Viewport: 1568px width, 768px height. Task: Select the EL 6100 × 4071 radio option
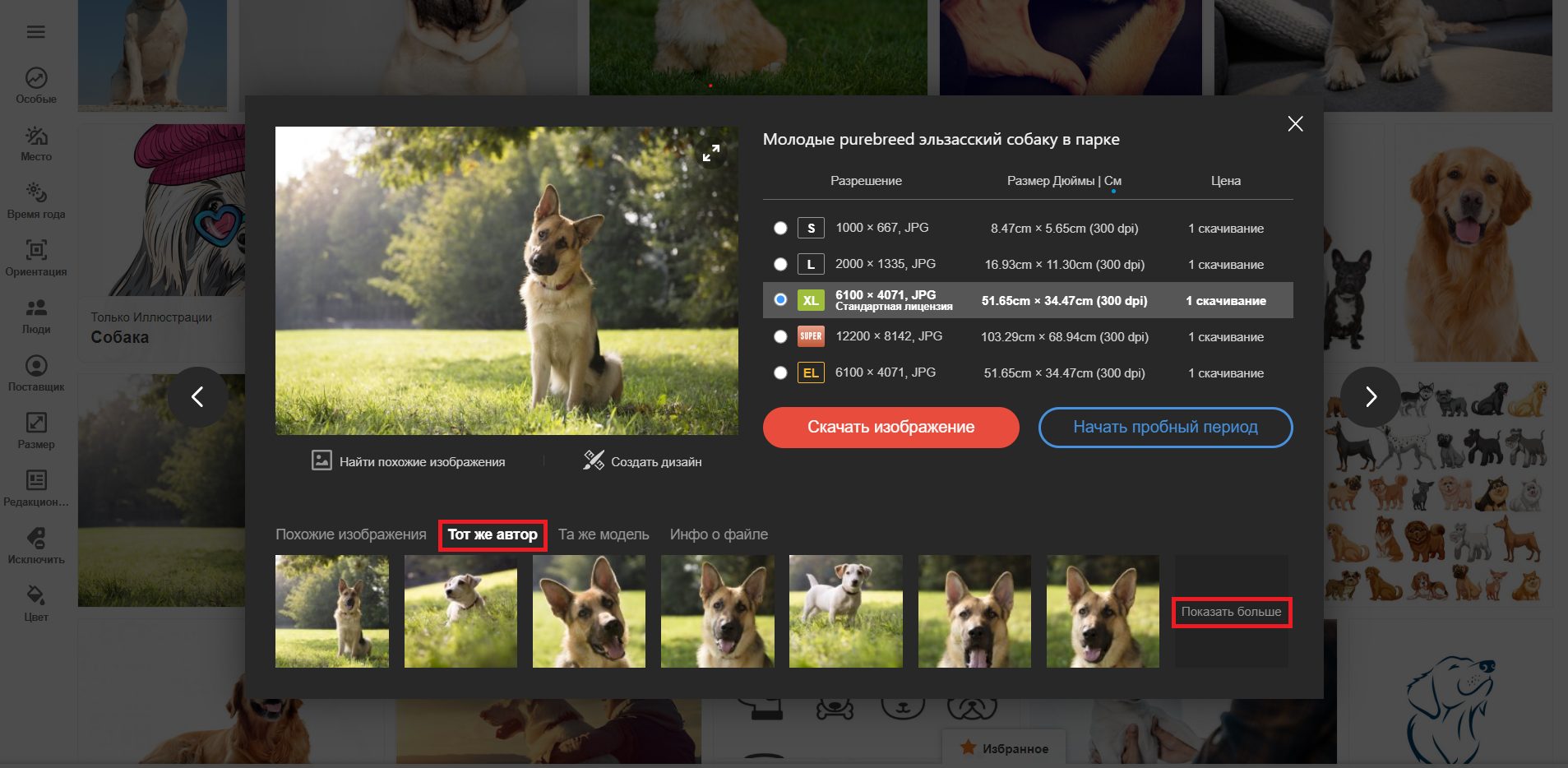(x=780, y=373)
